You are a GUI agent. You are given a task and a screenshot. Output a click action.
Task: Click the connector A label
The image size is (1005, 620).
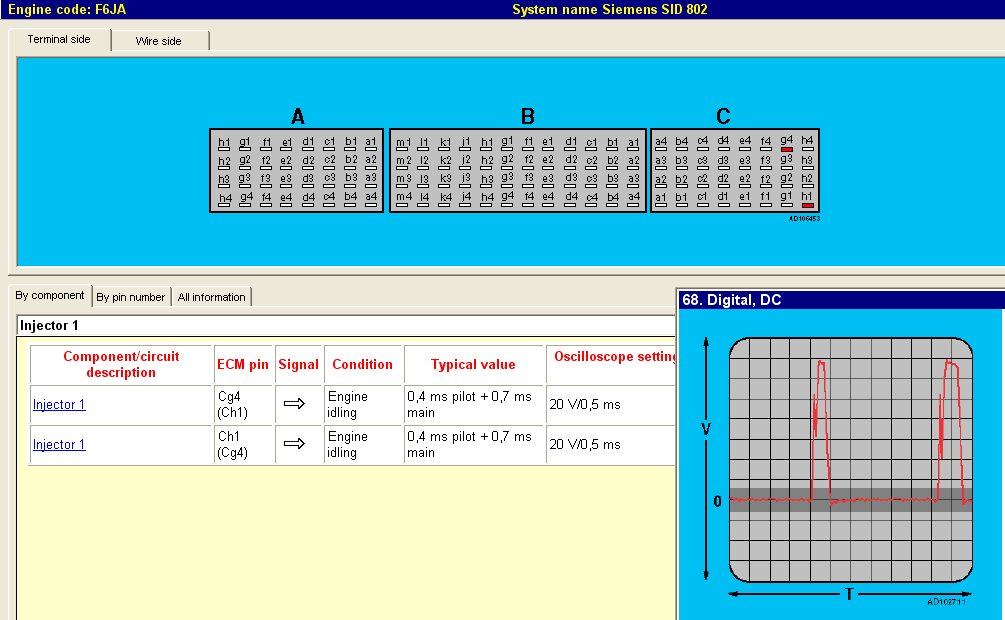[x=297, y=117]
